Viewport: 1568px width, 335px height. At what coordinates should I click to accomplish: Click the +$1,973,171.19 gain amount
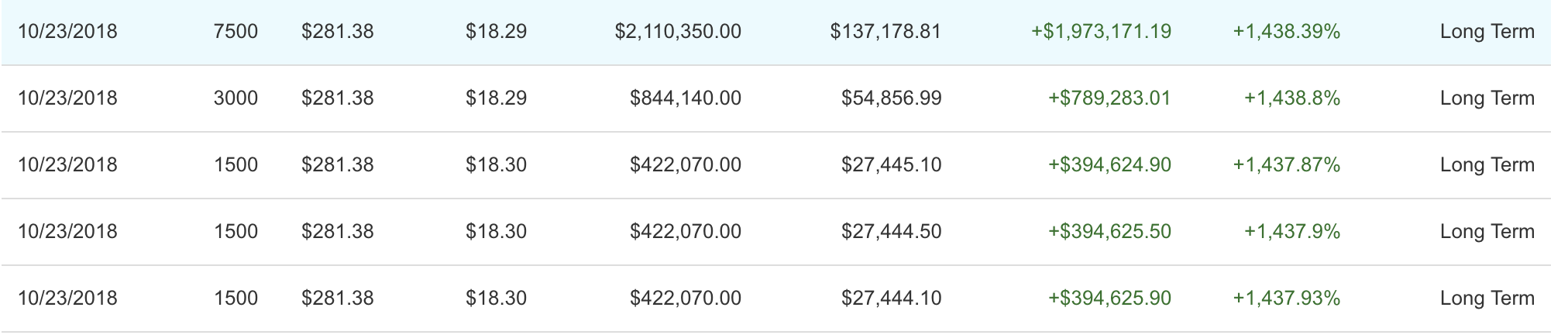[1101, 32]
